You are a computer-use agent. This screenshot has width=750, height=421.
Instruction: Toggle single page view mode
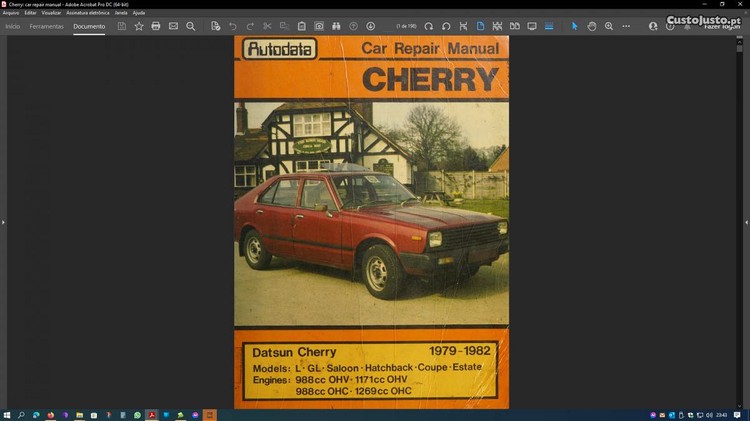(x=480, y=26)
